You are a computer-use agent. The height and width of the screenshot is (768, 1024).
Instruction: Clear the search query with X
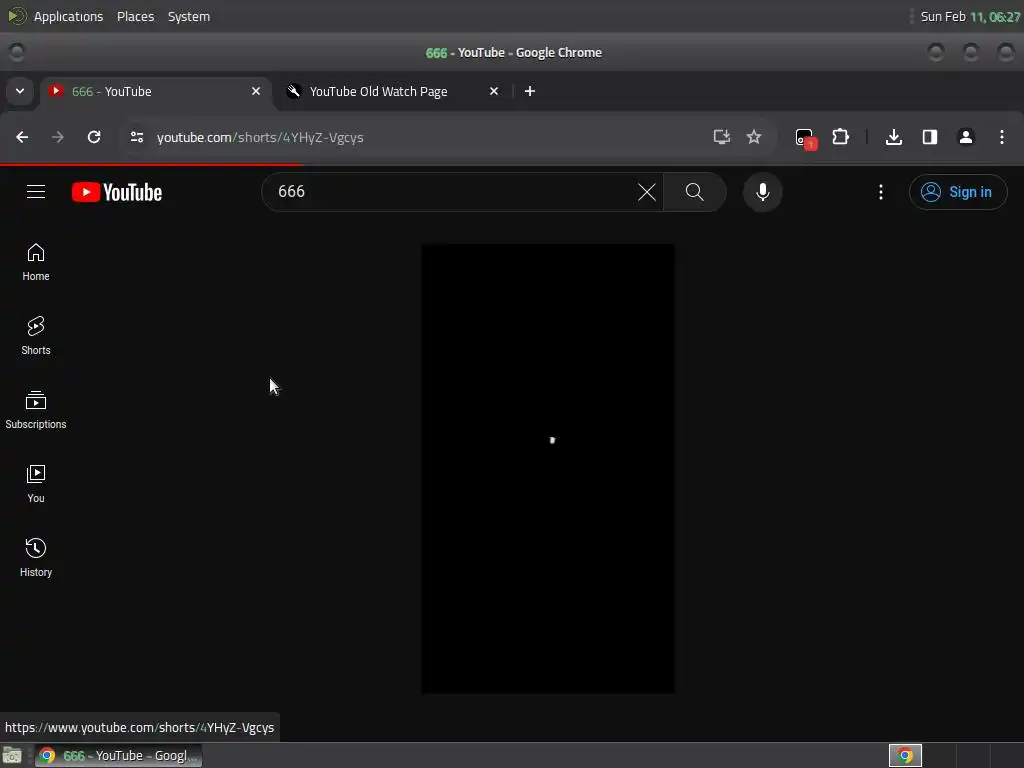tap(647, 192)
